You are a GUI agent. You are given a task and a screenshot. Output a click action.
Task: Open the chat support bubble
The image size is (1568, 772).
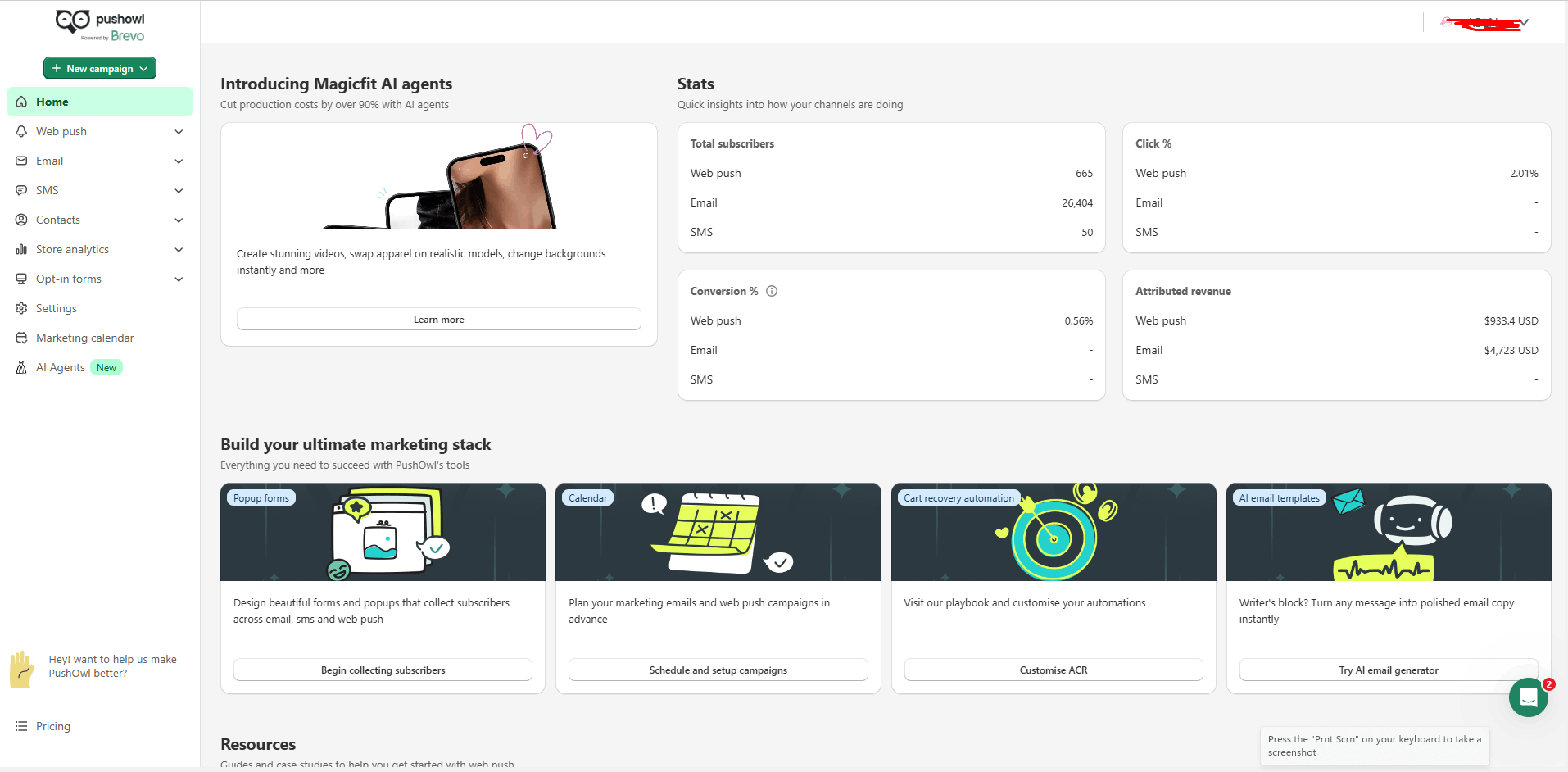(x=1529, y=697)
